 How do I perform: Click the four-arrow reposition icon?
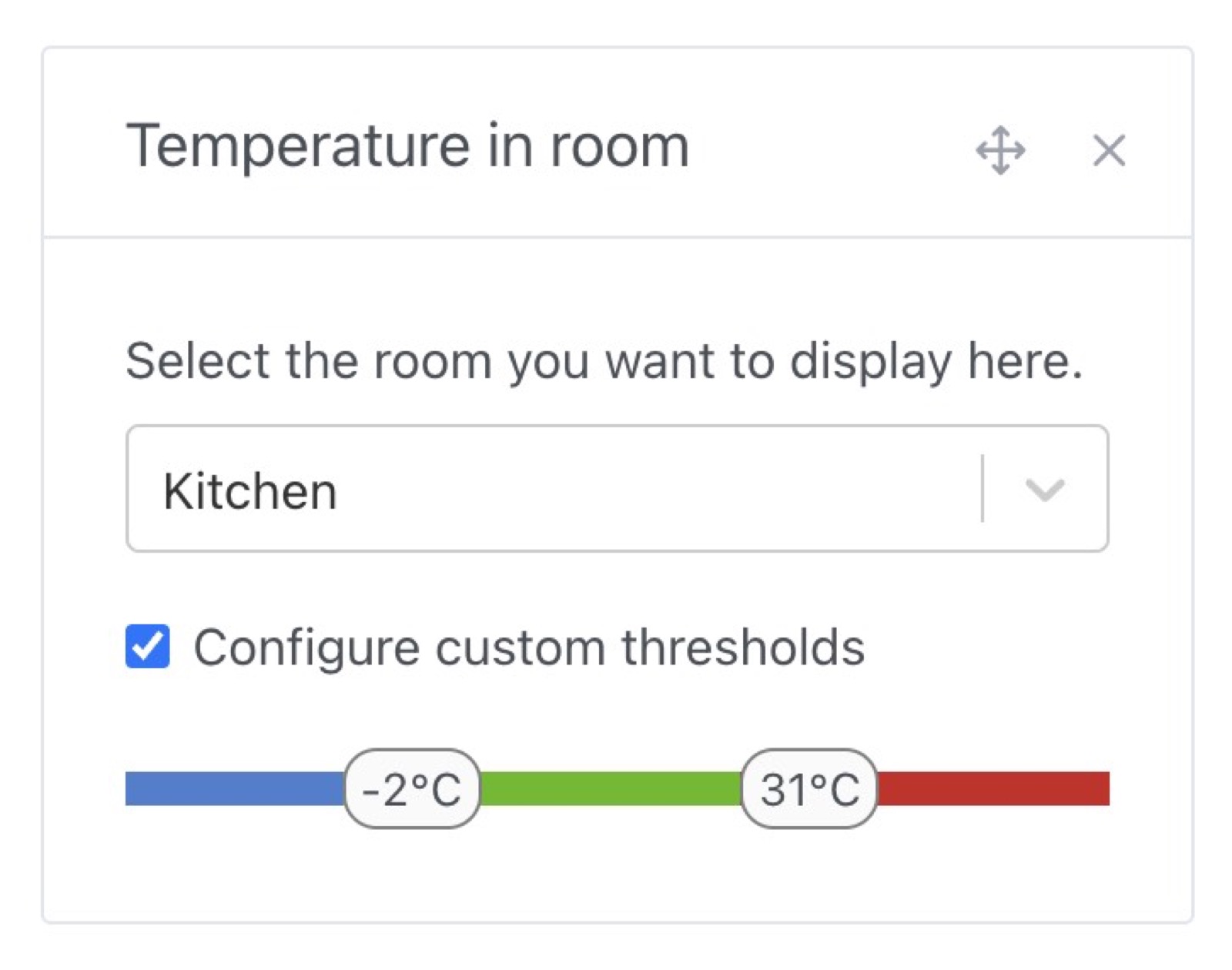click(1001, 151)
